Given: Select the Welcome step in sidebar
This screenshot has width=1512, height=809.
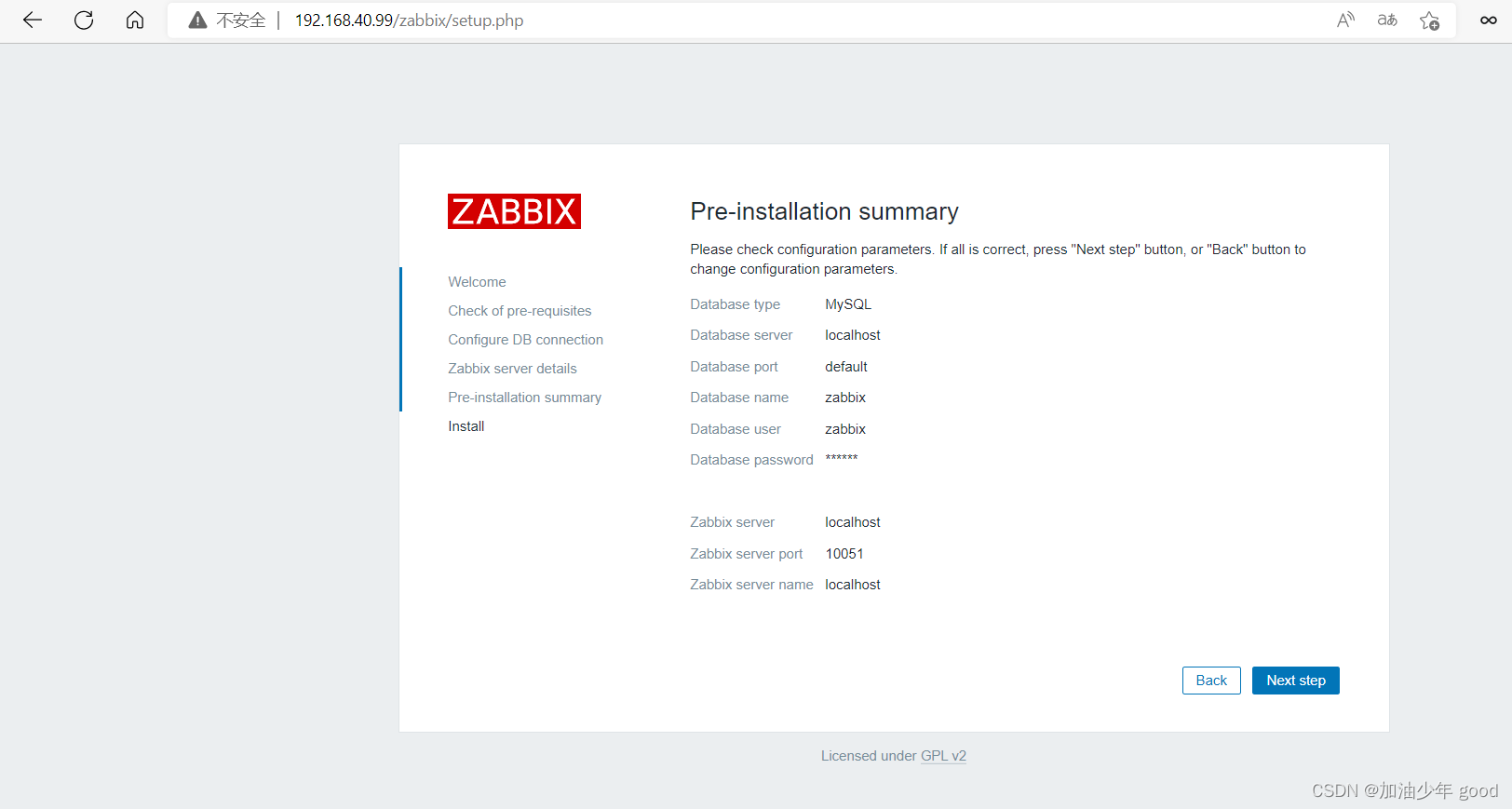Looking at the screenshot, I should pos(477,282).
